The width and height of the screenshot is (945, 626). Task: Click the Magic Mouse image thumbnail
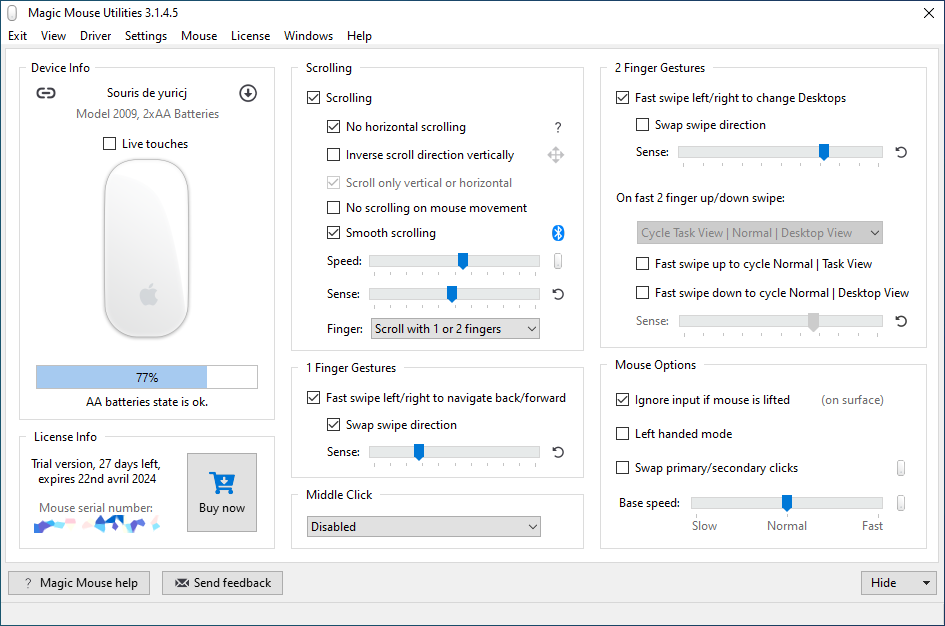click(x=146, y=248)
